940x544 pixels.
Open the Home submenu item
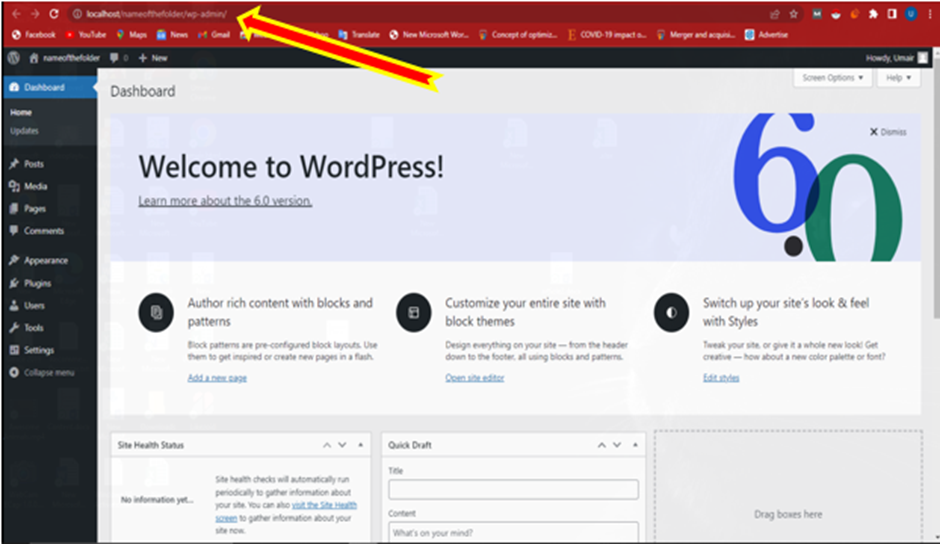tap(21, 112)
